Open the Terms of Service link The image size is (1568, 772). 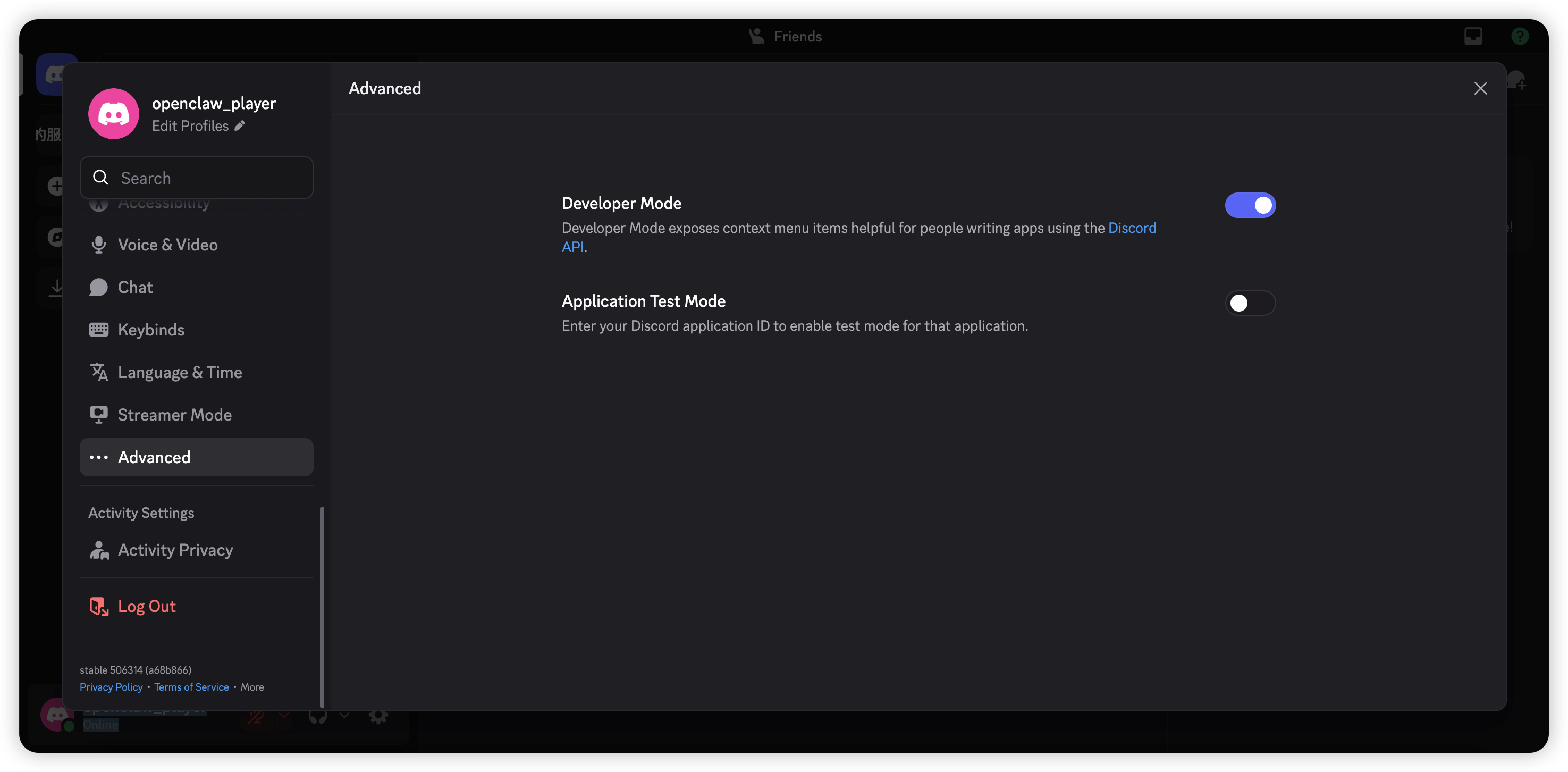[x=191, y=687]
